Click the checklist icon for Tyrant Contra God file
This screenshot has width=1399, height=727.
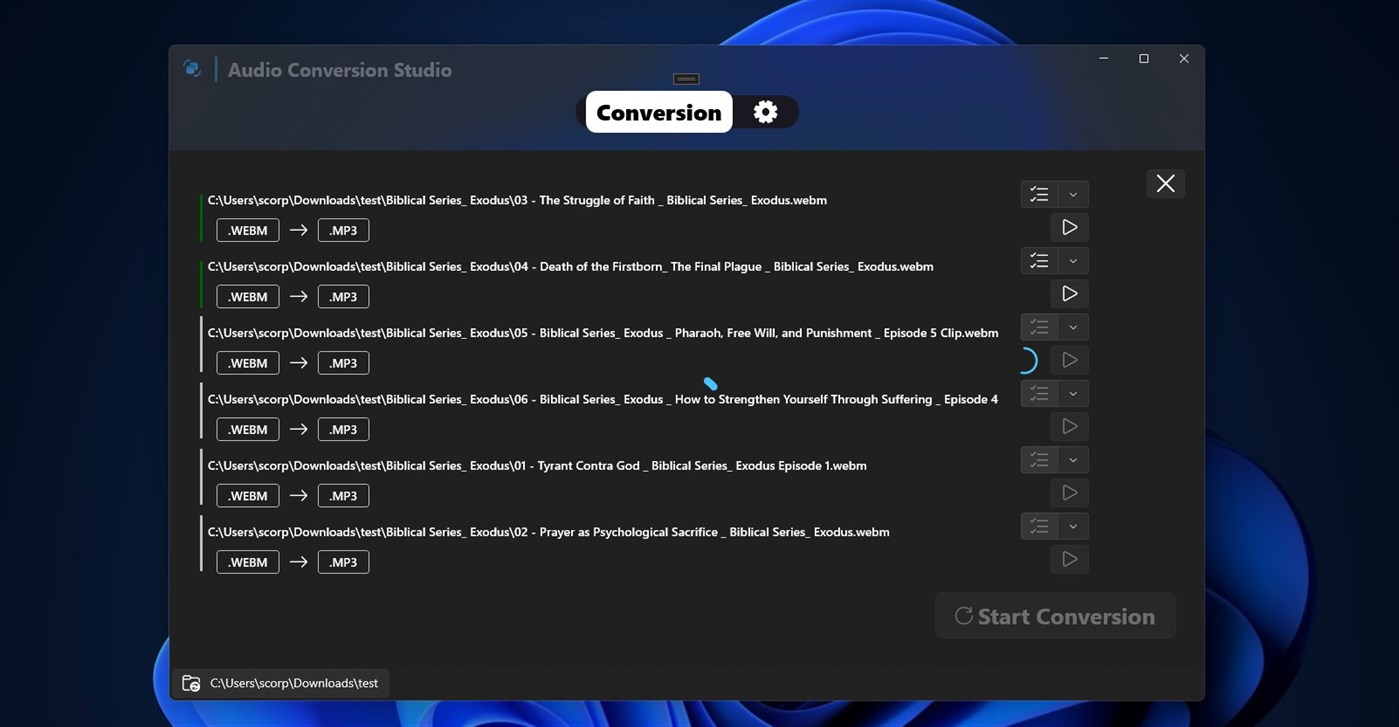1038,459
